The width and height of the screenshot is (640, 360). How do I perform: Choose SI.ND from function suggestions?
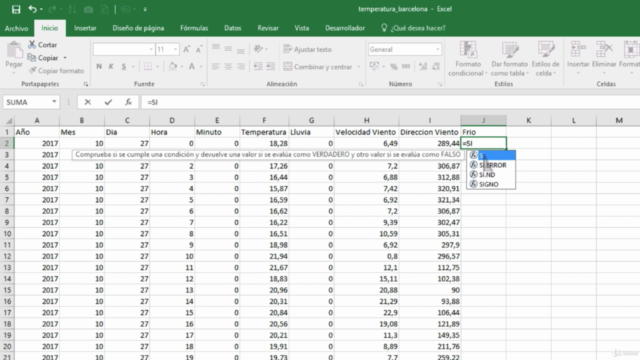[491, 174]
